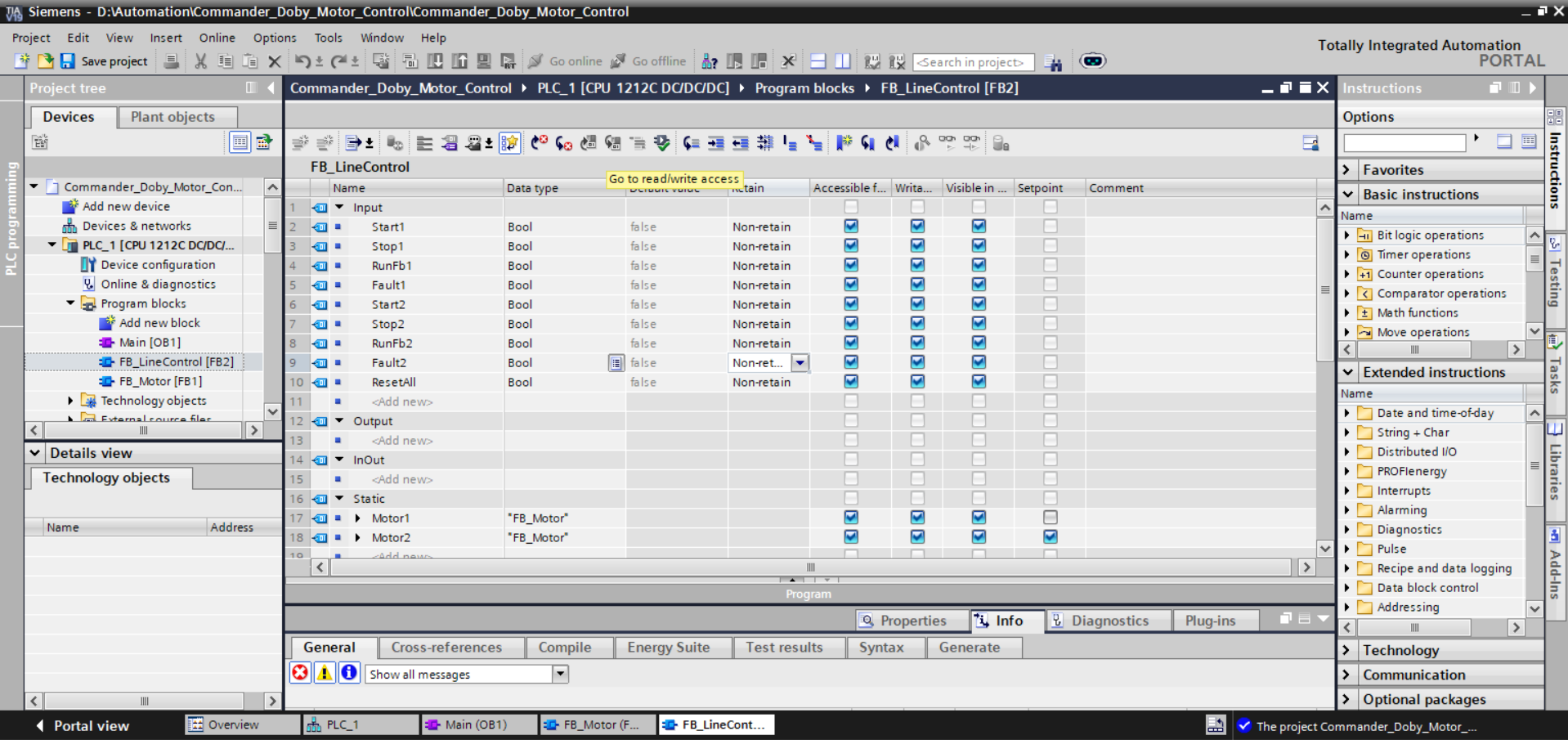Check the Setpoint checkbox for Motor1

1051,518
